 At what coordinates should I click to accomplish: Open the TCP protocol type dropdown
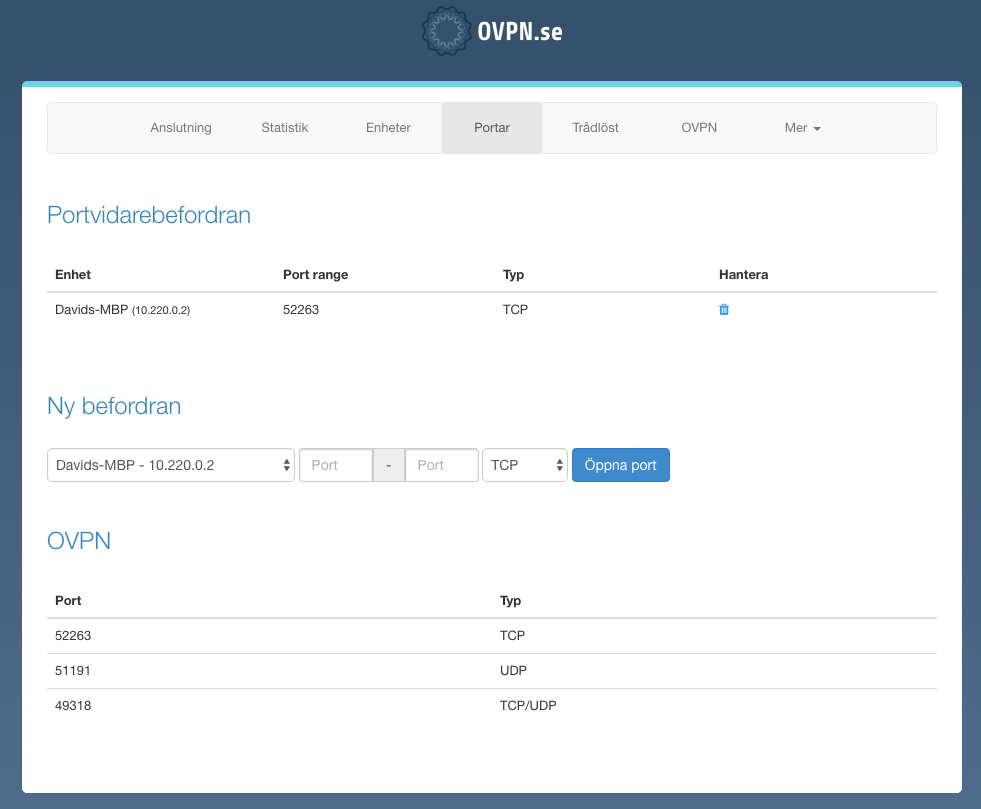coord(525,465)
